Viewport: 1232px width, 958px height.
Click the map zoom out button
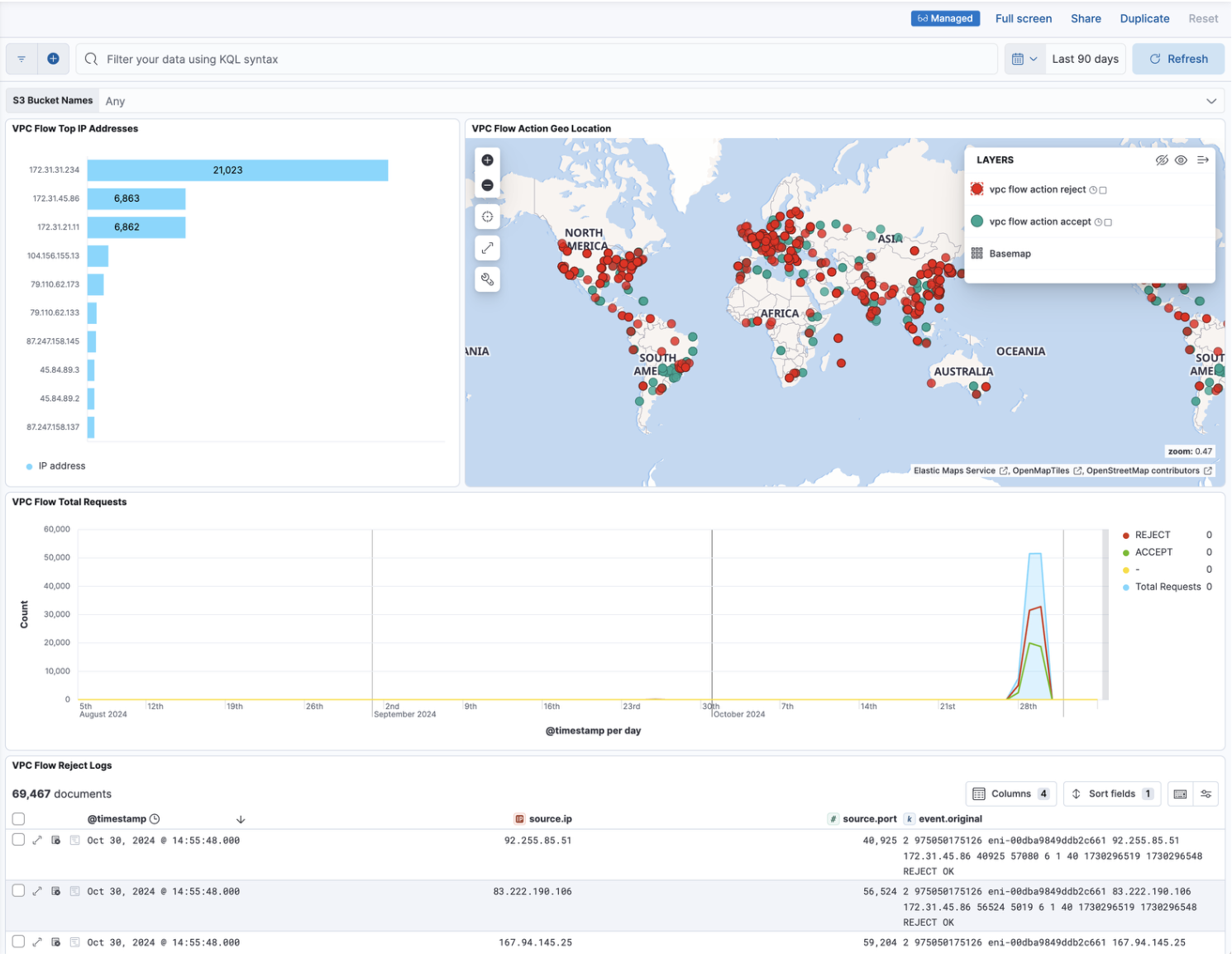point(487,185)
